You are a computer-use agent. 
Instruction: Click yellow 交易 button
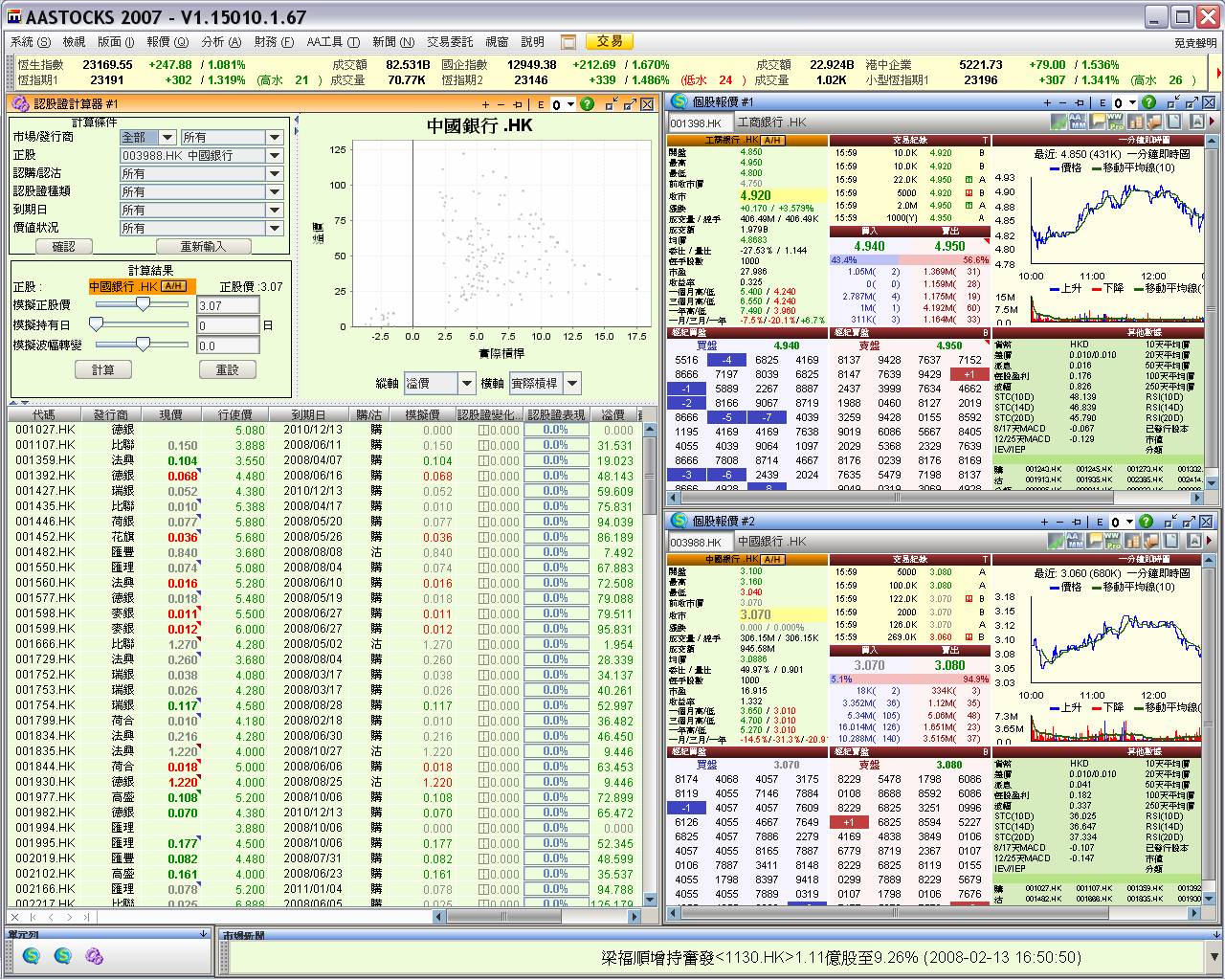(x=610, y=41)
